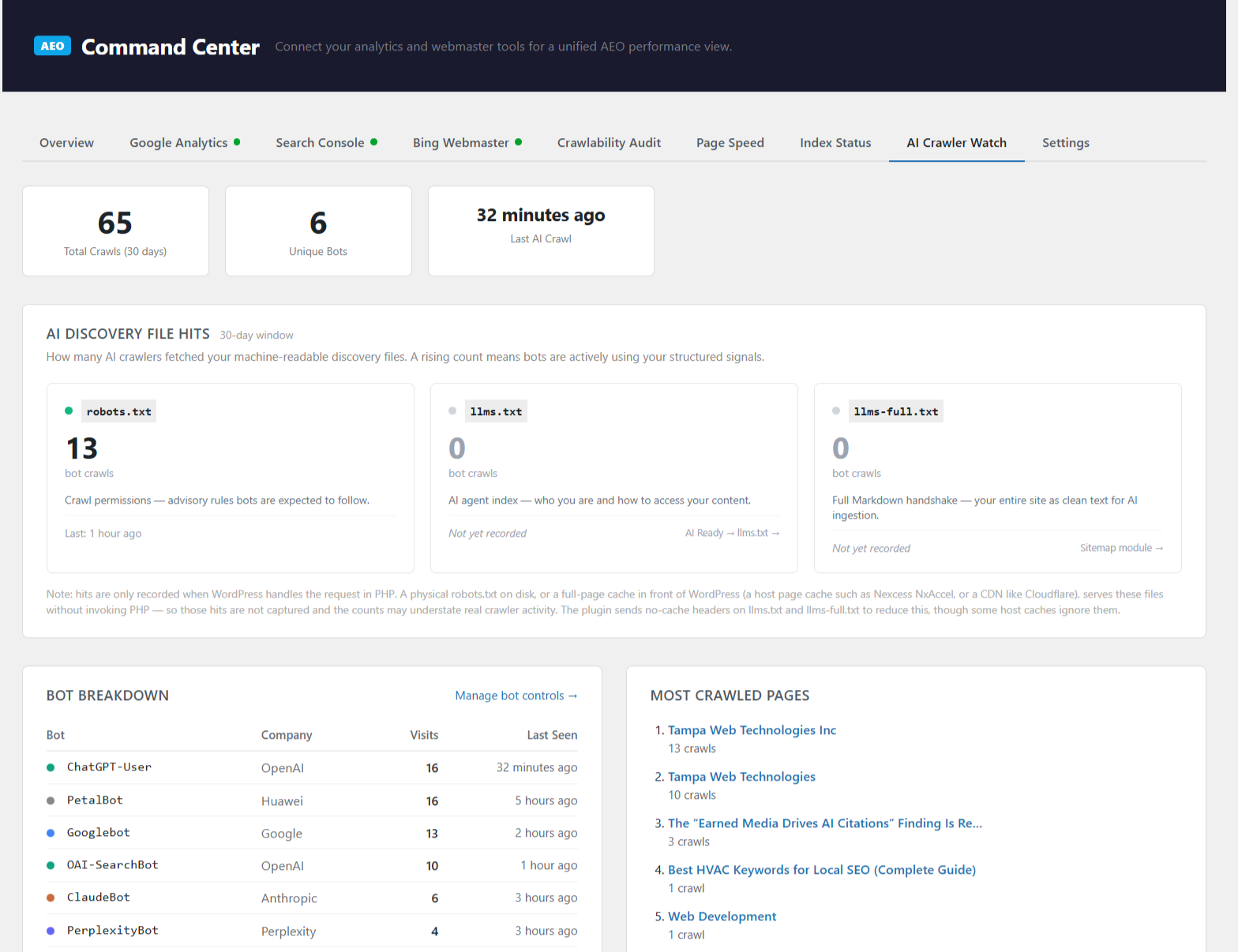Click the Google Analytics green status dot
The width and height of the screenshot is (1238, 952).
(237, 142)
